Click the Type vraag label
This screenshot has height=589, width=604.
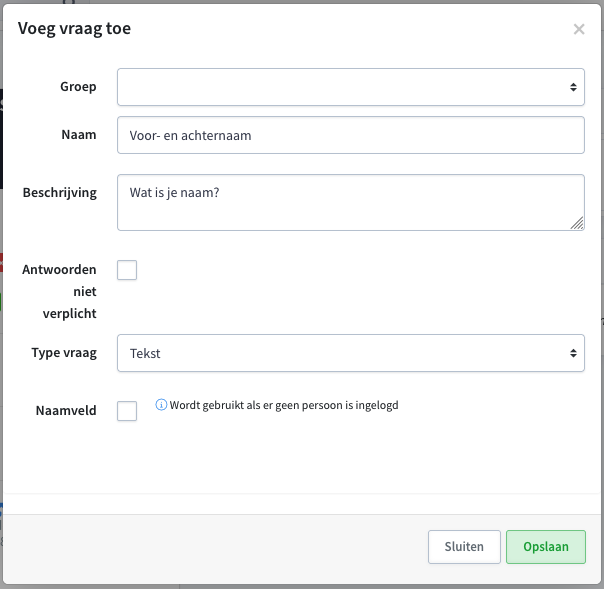64,353
